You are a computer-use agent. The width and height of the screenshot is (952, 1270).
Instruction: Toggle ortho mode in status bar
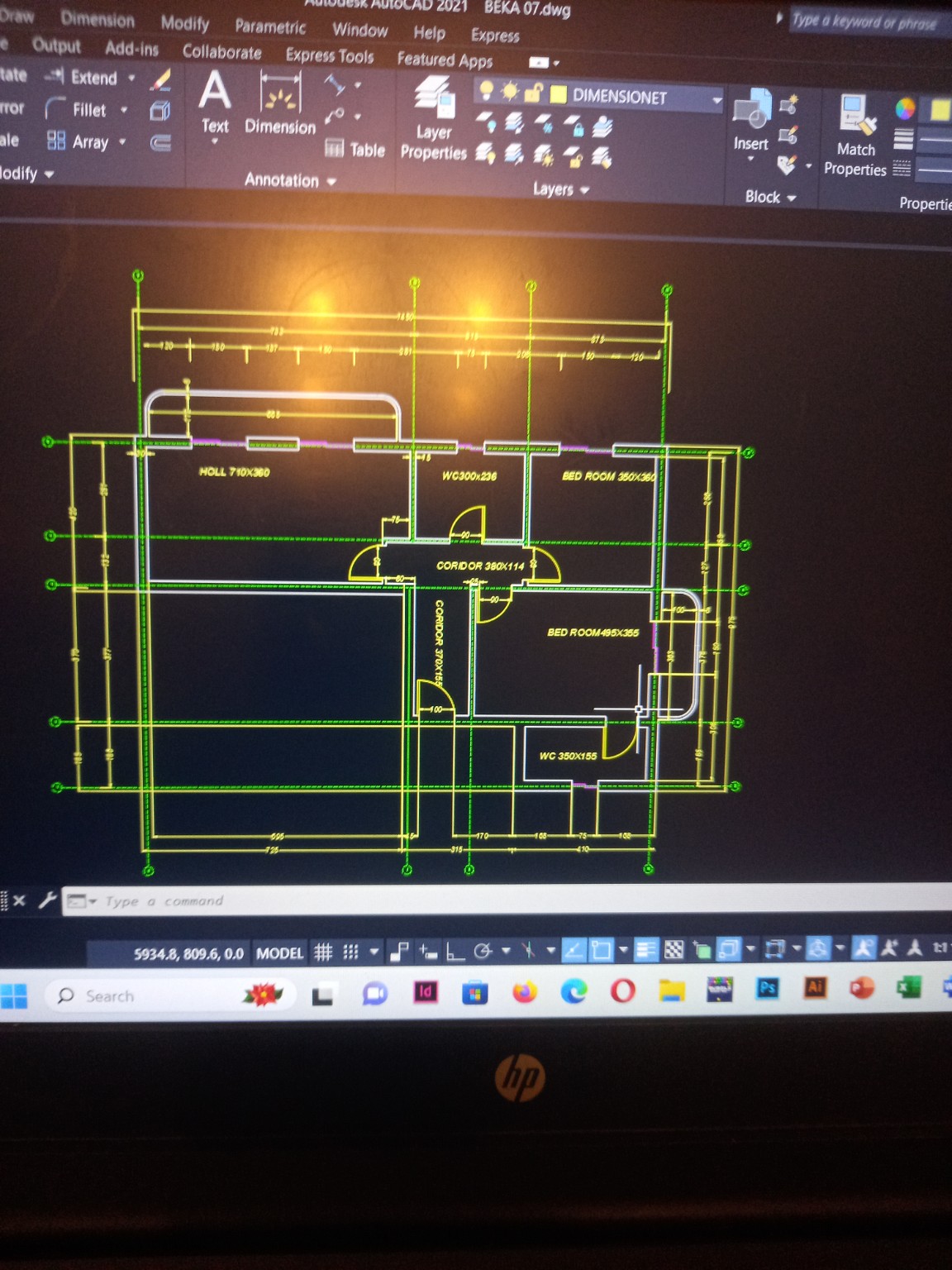(x=455, y=952)
